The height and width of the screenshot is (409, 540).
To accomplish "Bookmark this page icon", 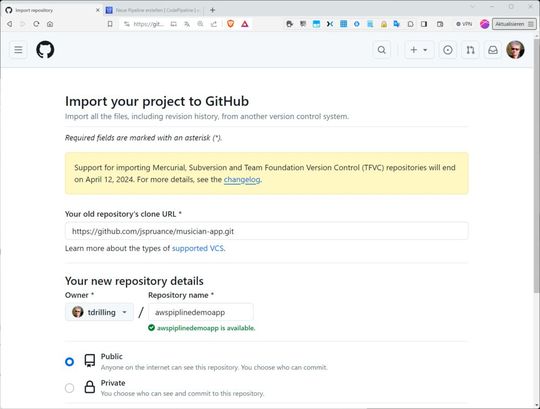I will point(110,24).
